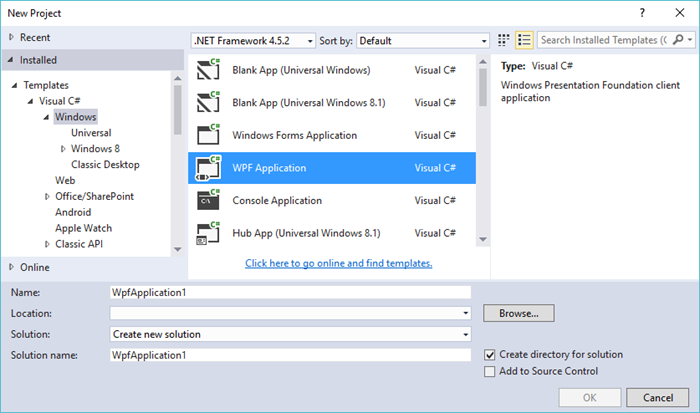Click the Blank App (Universal Windows 8.1) icon

point(208,102)
